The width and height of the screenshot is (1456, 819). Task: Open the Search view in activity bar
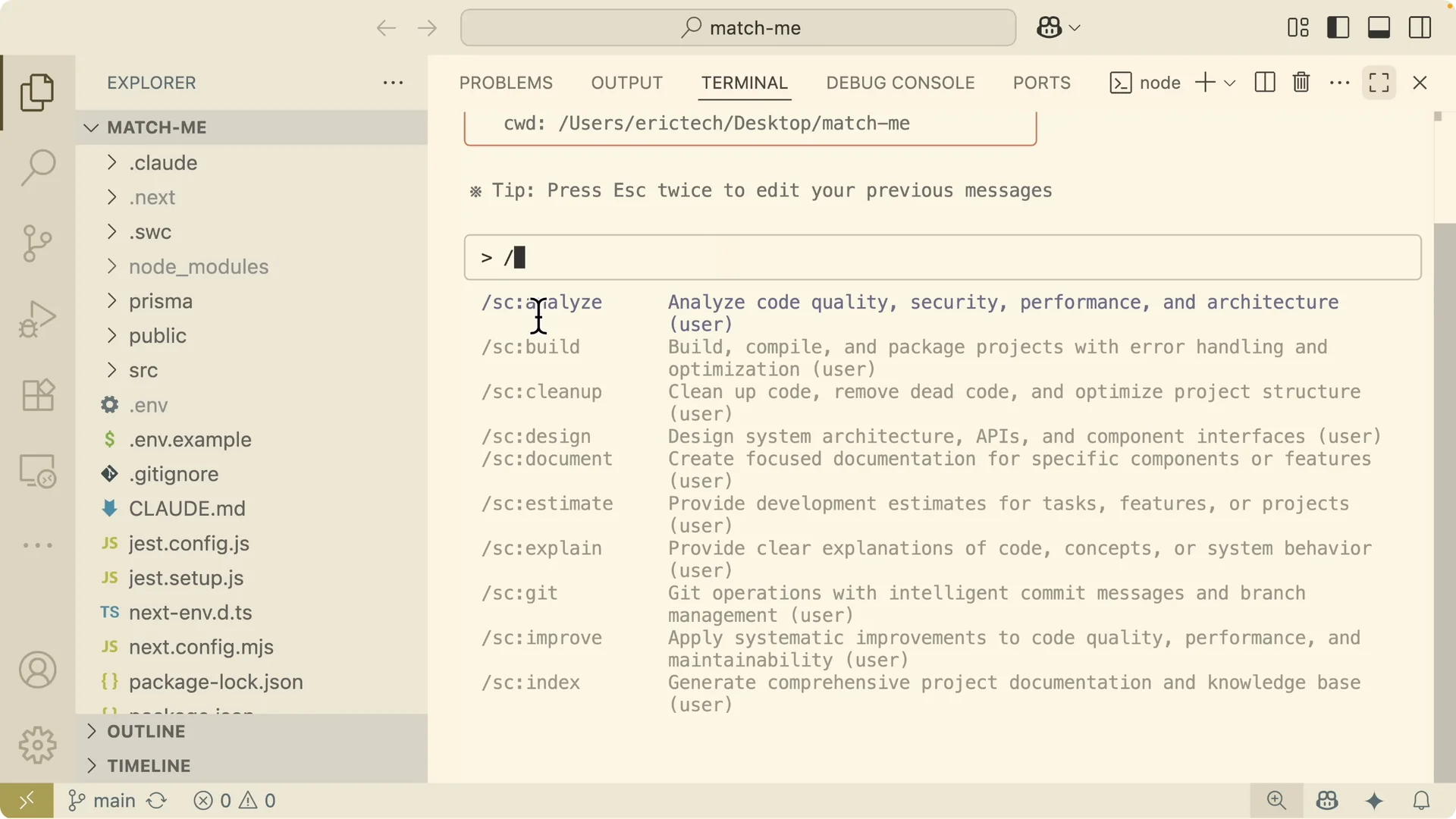[37, 168]
